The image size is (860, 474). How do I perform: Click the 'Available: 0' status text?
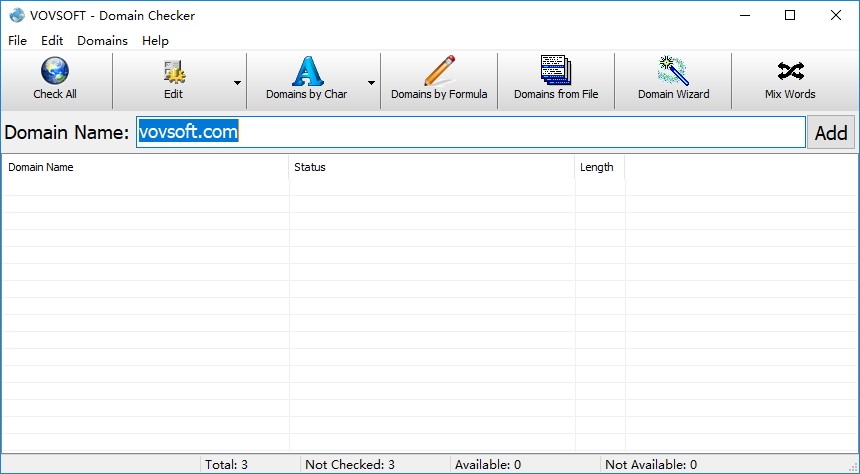488,465
